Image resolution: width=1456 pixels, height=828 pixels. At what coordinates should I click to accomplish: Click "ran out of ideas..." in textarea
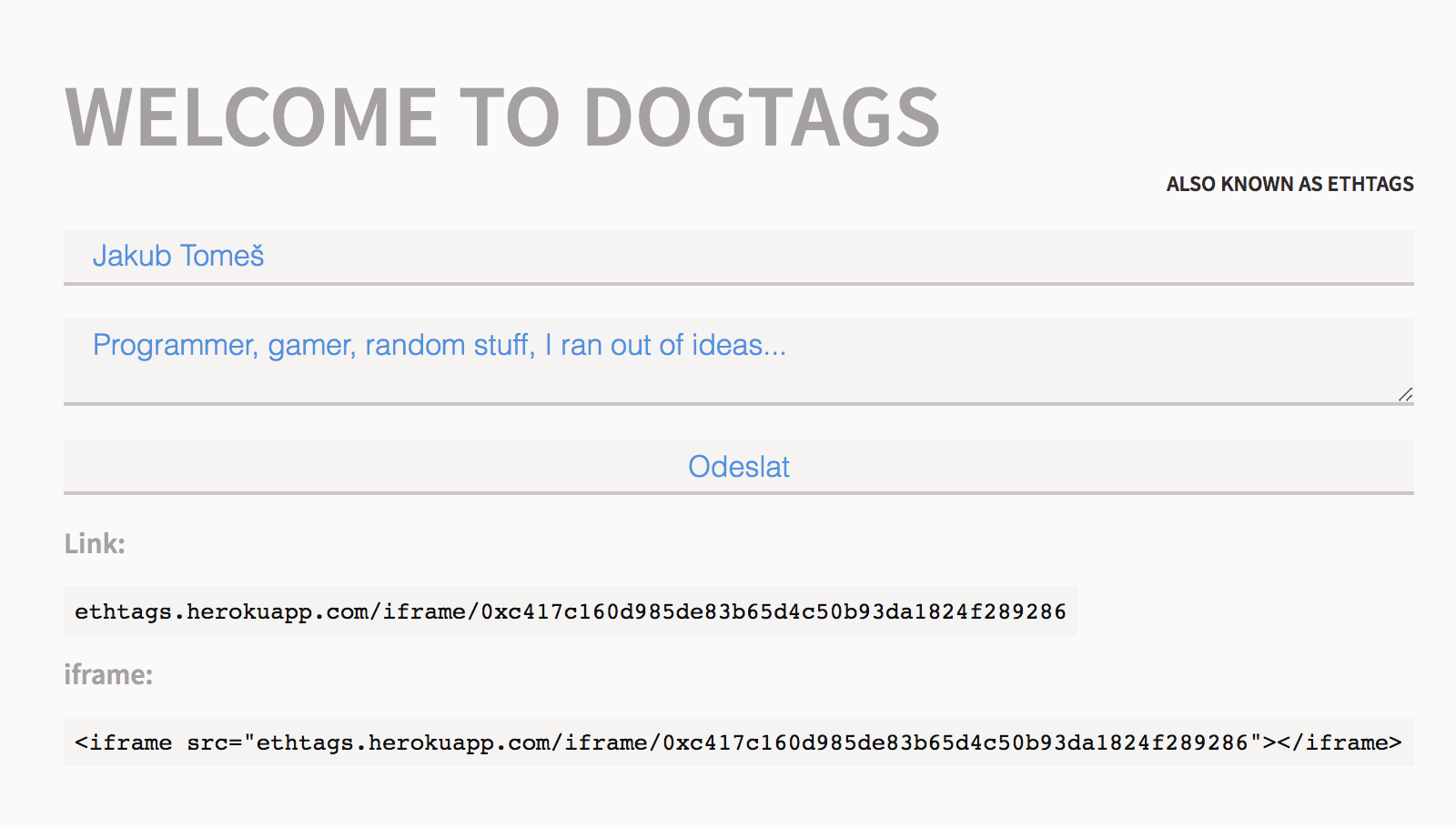click(673, 346)
